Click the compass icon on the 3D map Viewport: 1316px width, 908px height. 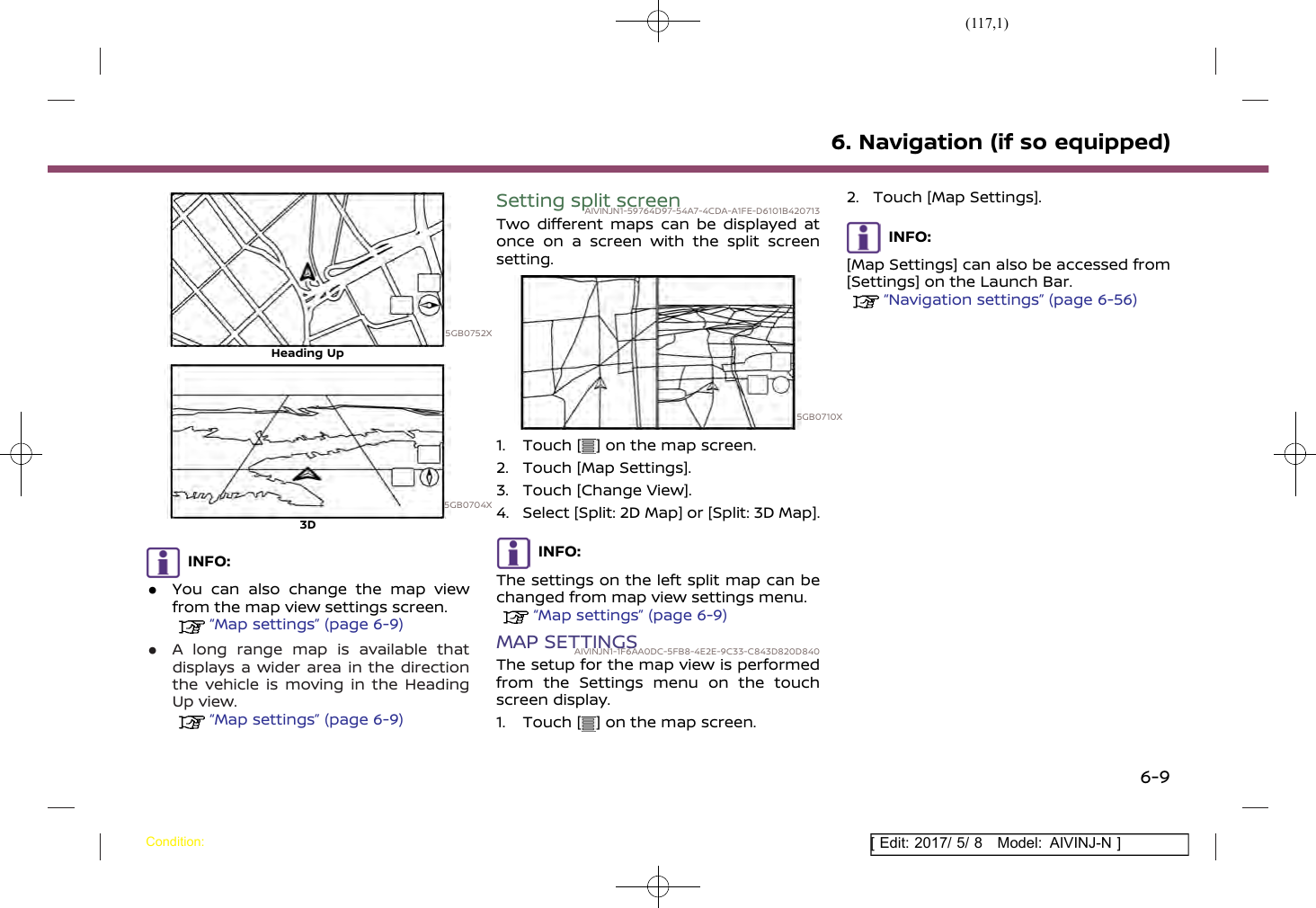(430, 476)
